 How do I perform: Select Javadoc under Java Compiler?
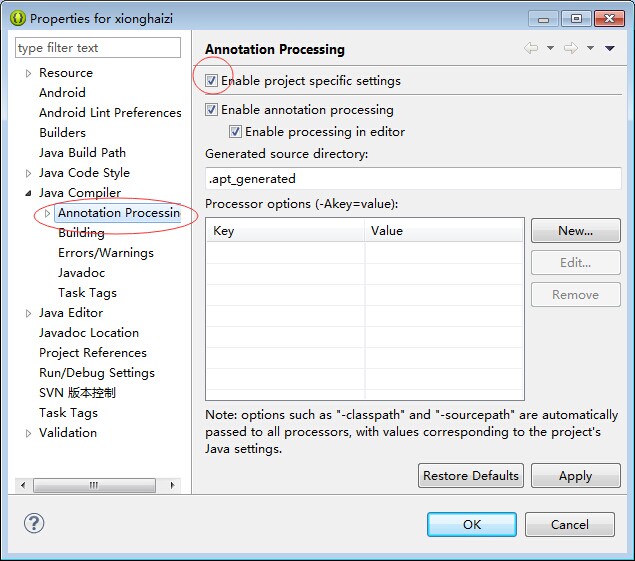(x=81, y=273)
